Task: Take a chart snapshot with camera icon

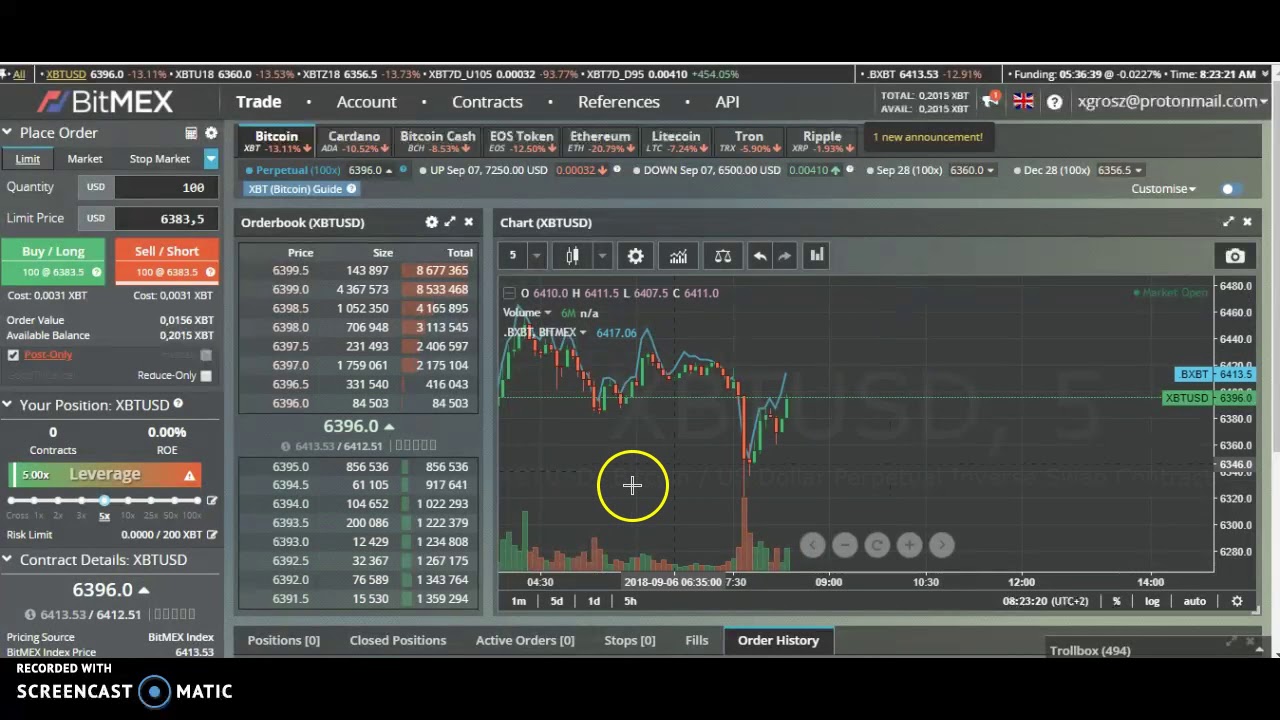Action: 1235,256
